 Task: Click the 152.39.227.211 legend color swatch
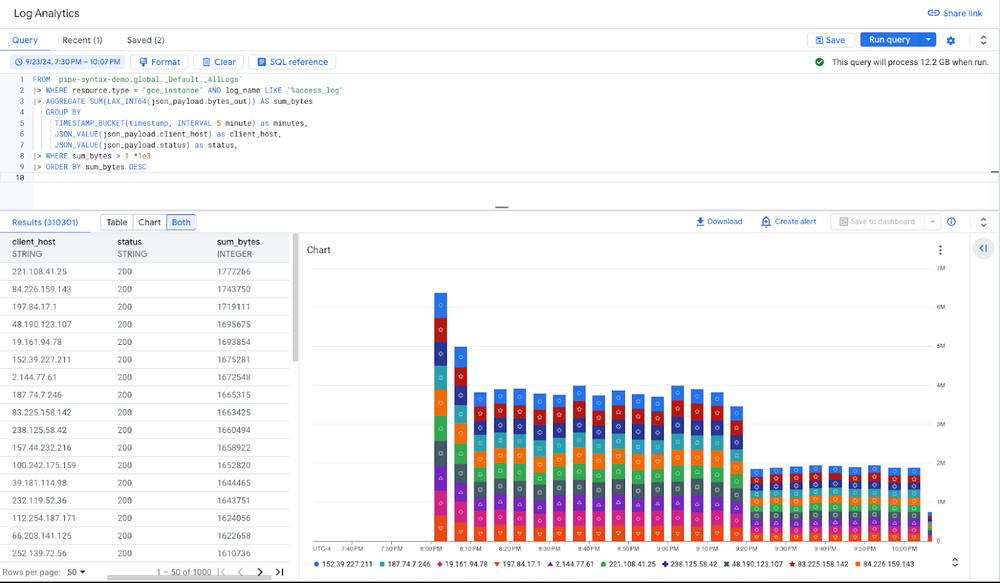317,564
